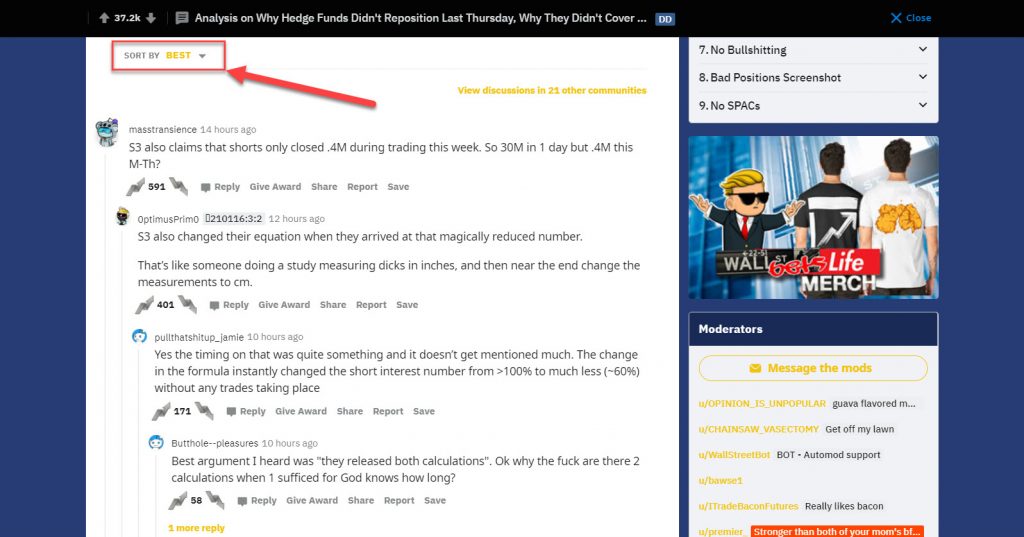Upvote Butthole--pleasures' comment with 58 points

[178, 501]
